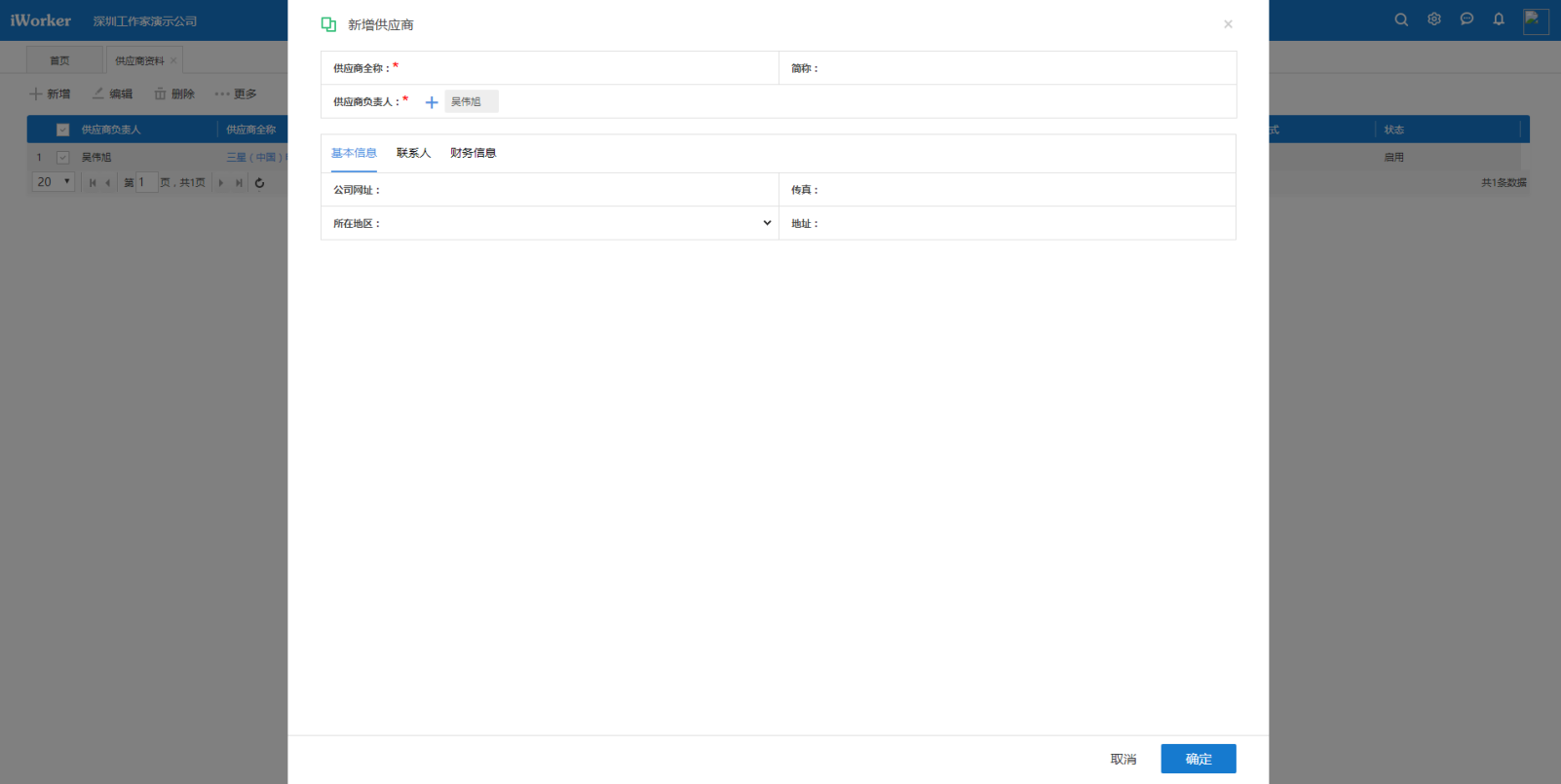Open the 更多 menu
This screenshot has height=784, width=1561.
(236, 93)
